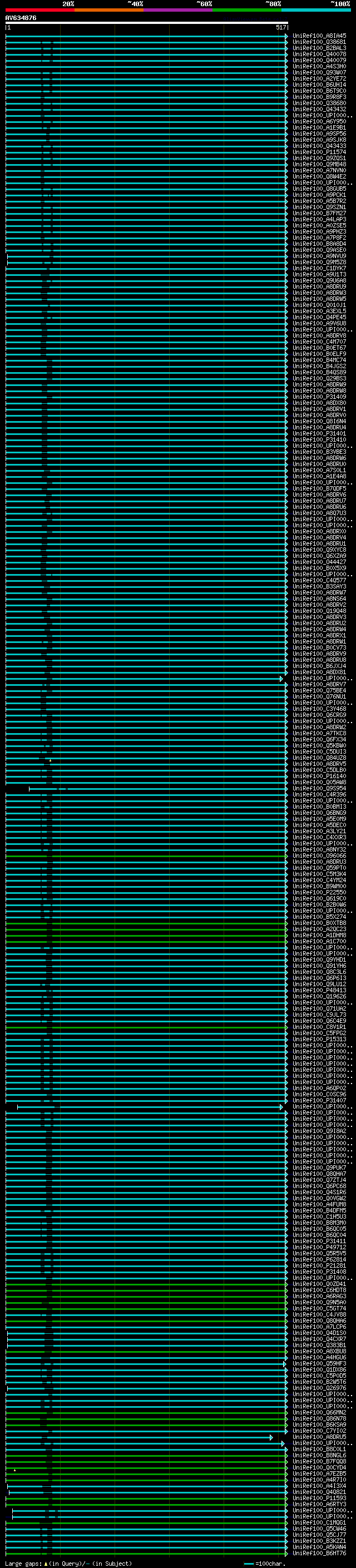Select the query name AV634876

pos(21,18)
